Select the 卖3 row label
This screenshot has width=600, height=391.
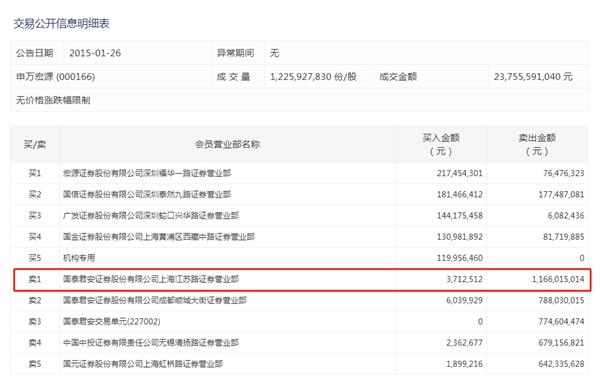[35, 321]
